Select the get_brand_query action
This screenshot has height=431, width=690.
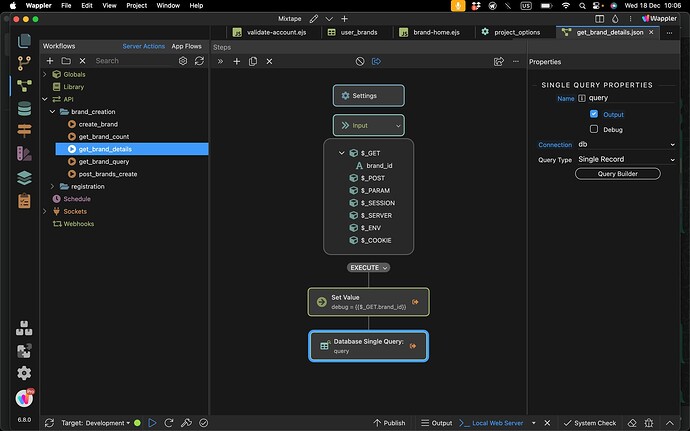[104, 162]
